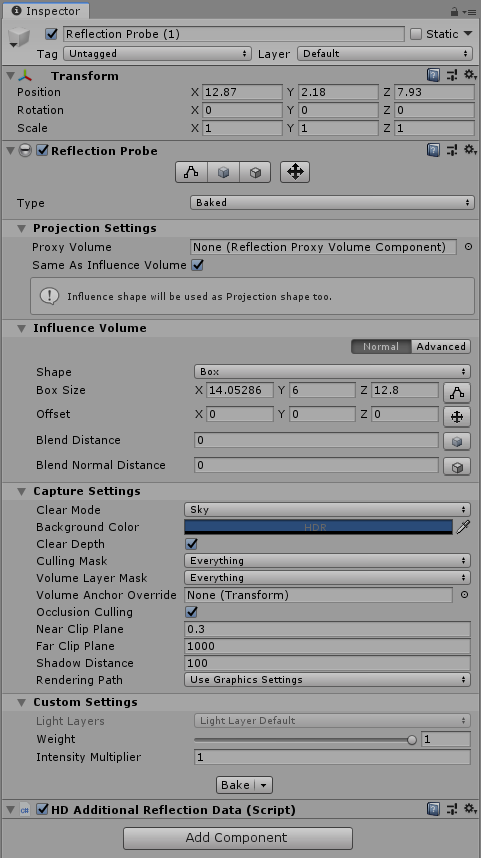Click the GameObject name field
Screen dimensions: 481x858
pyautogui.click(x=234, y=34)
